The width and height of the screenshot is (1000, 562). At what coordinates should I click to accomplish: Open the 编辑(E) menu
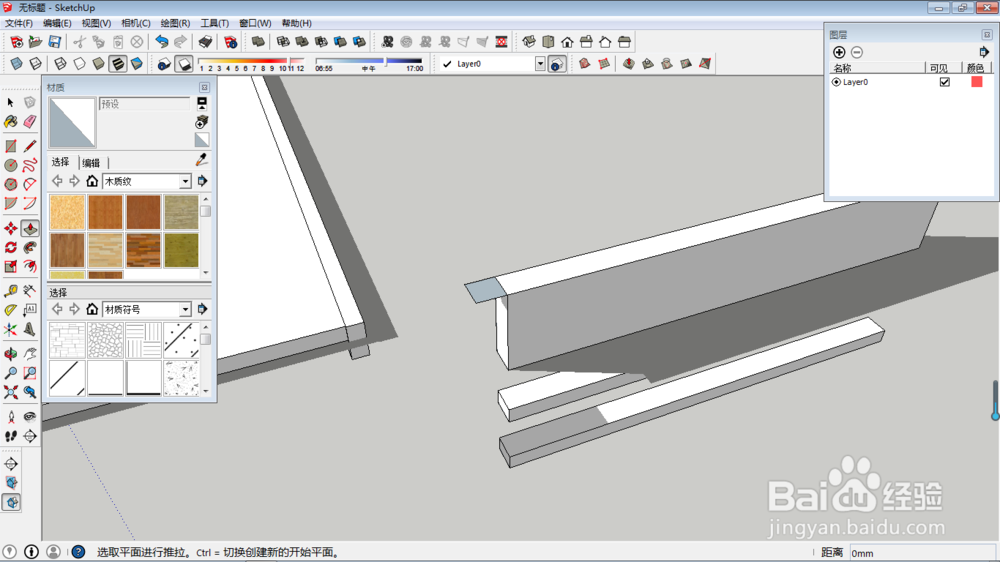[57, 23]
